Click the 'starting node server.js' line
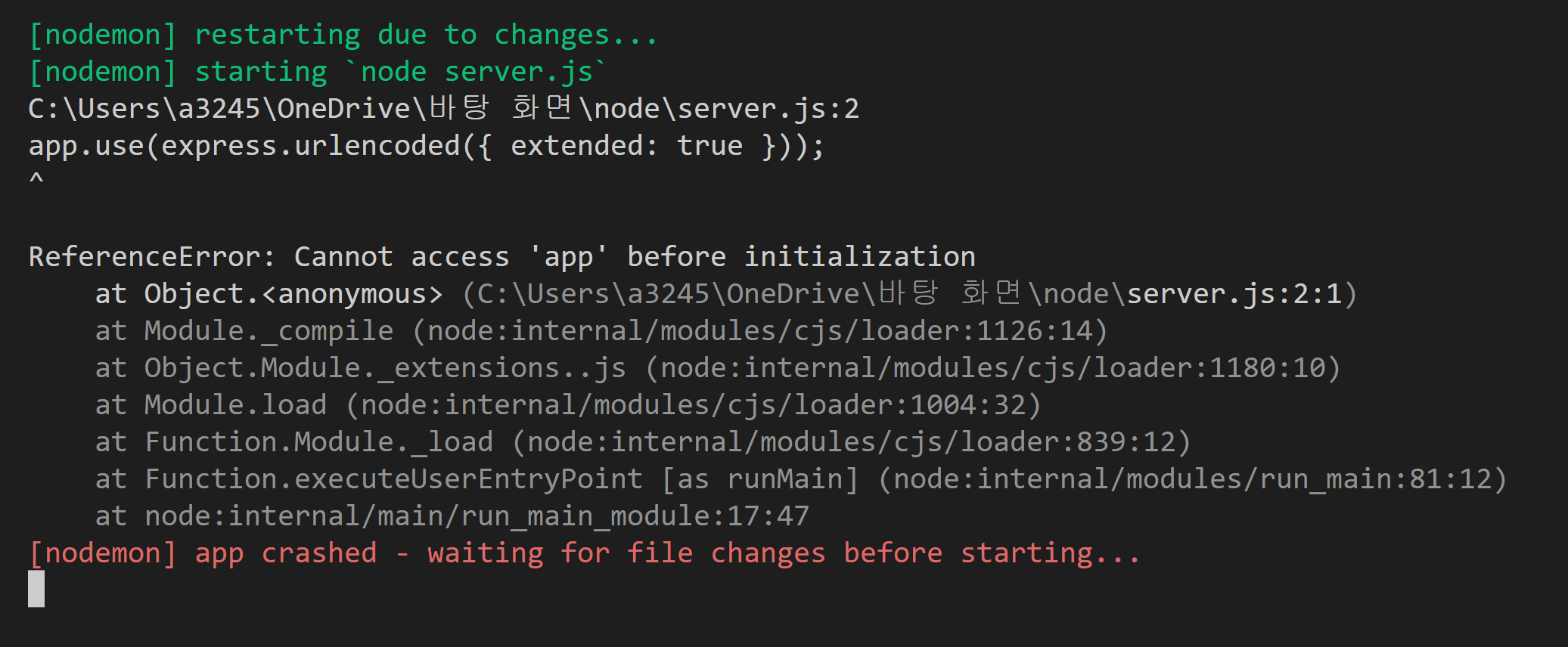Image resolution: width=1568 pixels, height=647 pixels. point(318,72)
